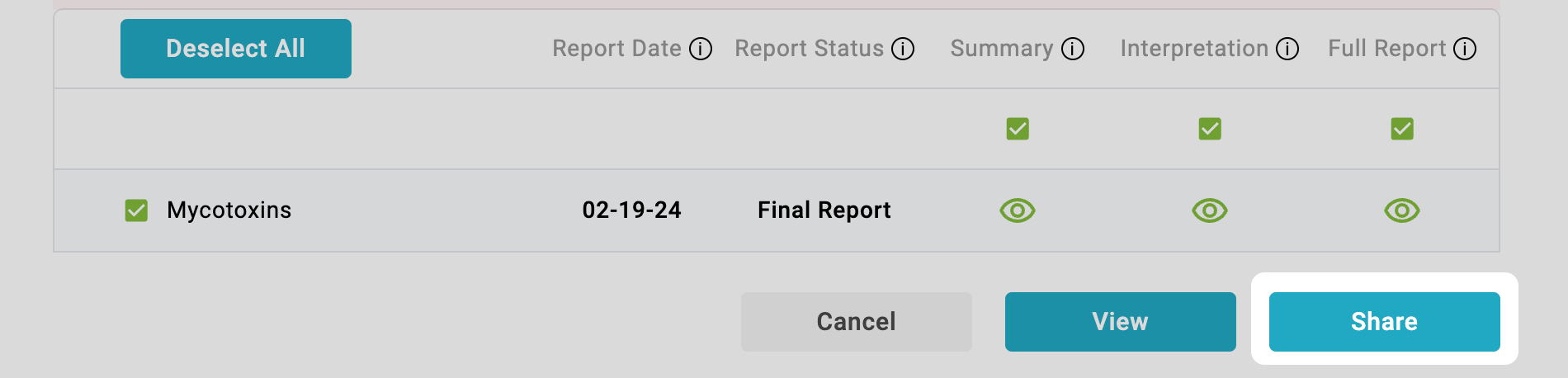Uncheck the Mycotoxins row checkbox
Image resolution: width=1568 pixels, height=378 pixels.
[x=136, y=210]
